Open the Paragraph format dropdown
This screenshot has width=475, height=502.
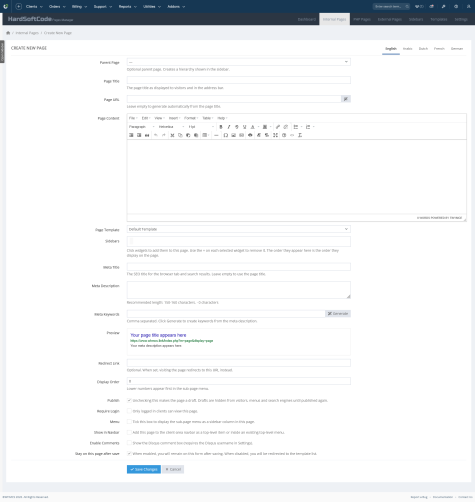142,127
